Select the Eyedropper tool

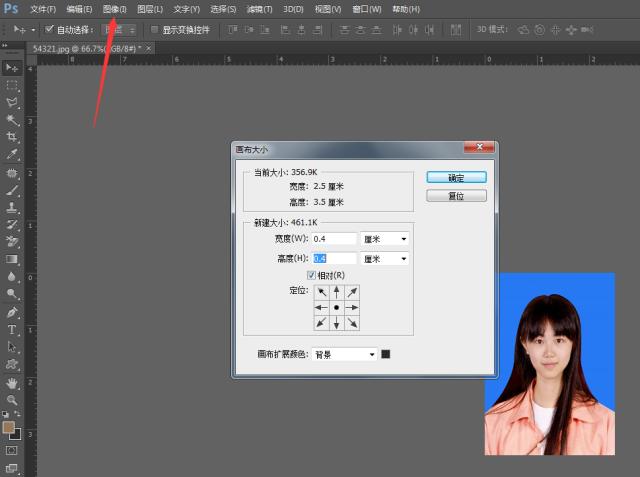point(12,154)
